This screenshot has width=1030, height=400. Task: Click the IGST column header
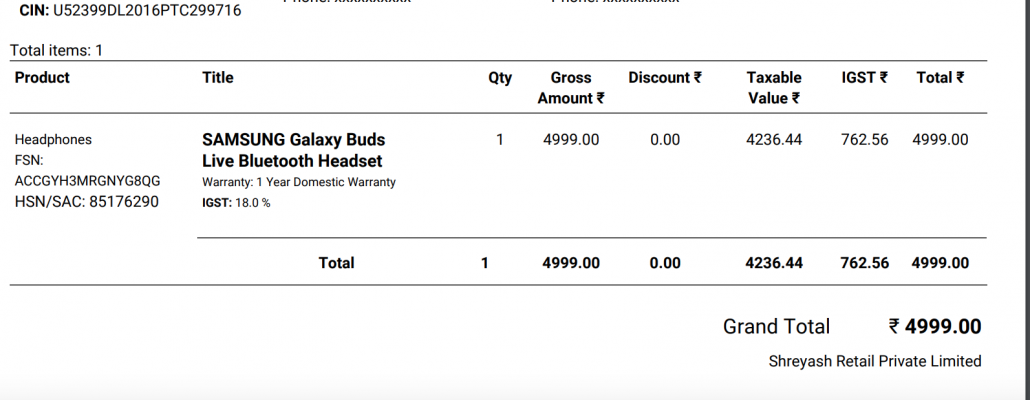tap(864, 78)
